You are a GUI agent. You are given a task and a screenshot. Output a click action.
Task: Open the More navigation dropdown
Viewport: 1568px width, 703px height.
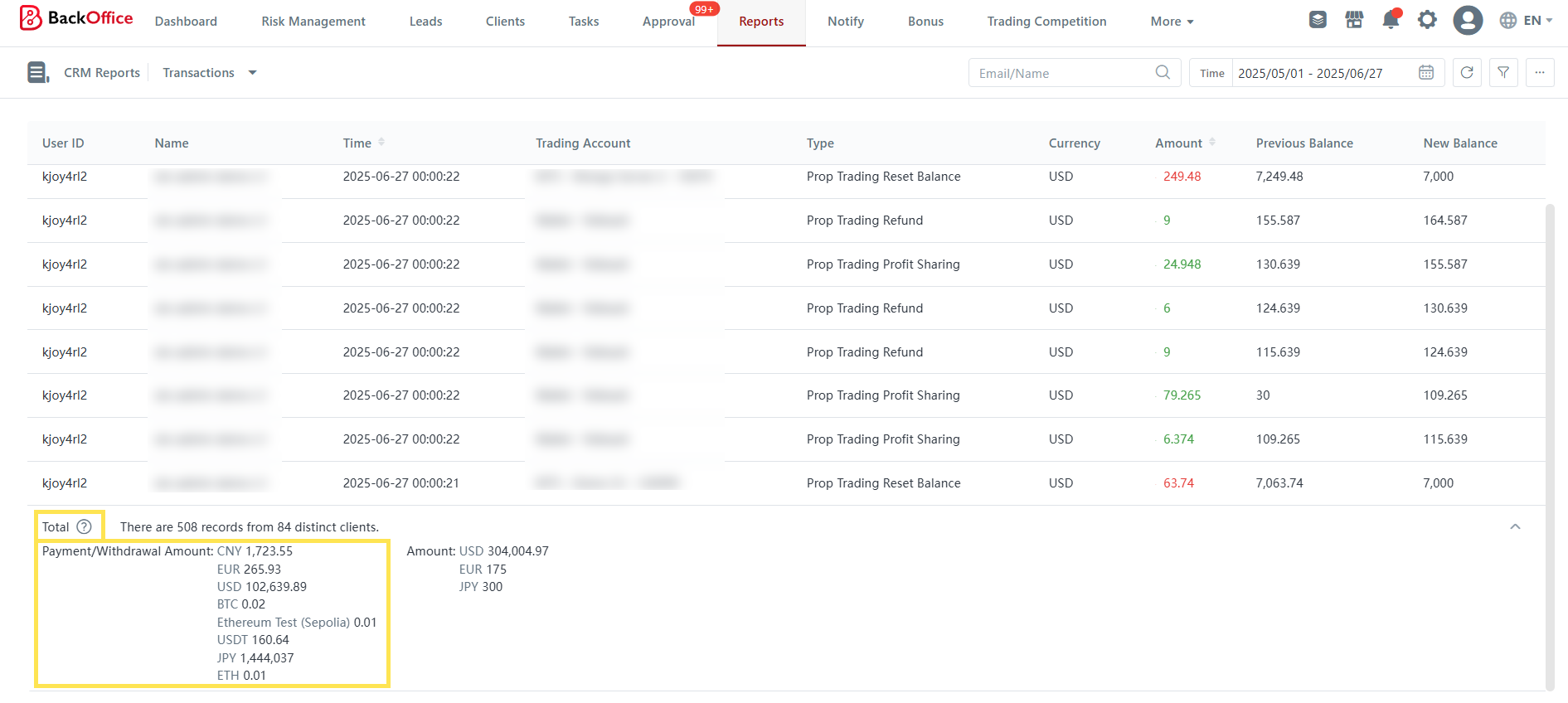[1172, 22]
